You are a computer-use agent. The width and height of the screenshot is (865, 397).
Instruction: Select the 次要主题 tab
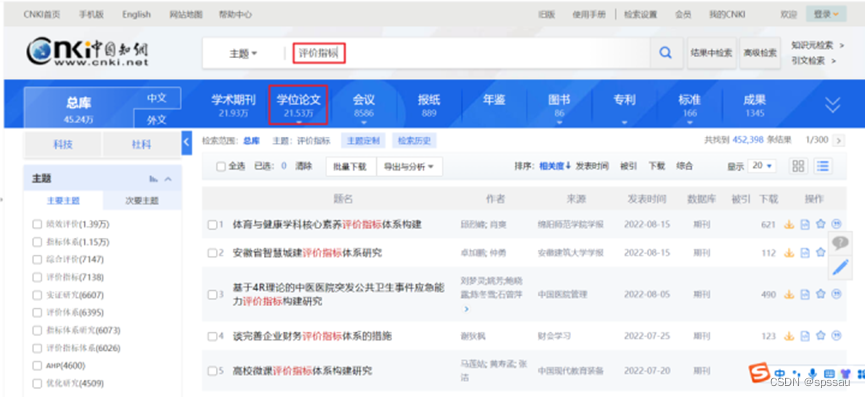pyautogui.click(x=142, y=201)
